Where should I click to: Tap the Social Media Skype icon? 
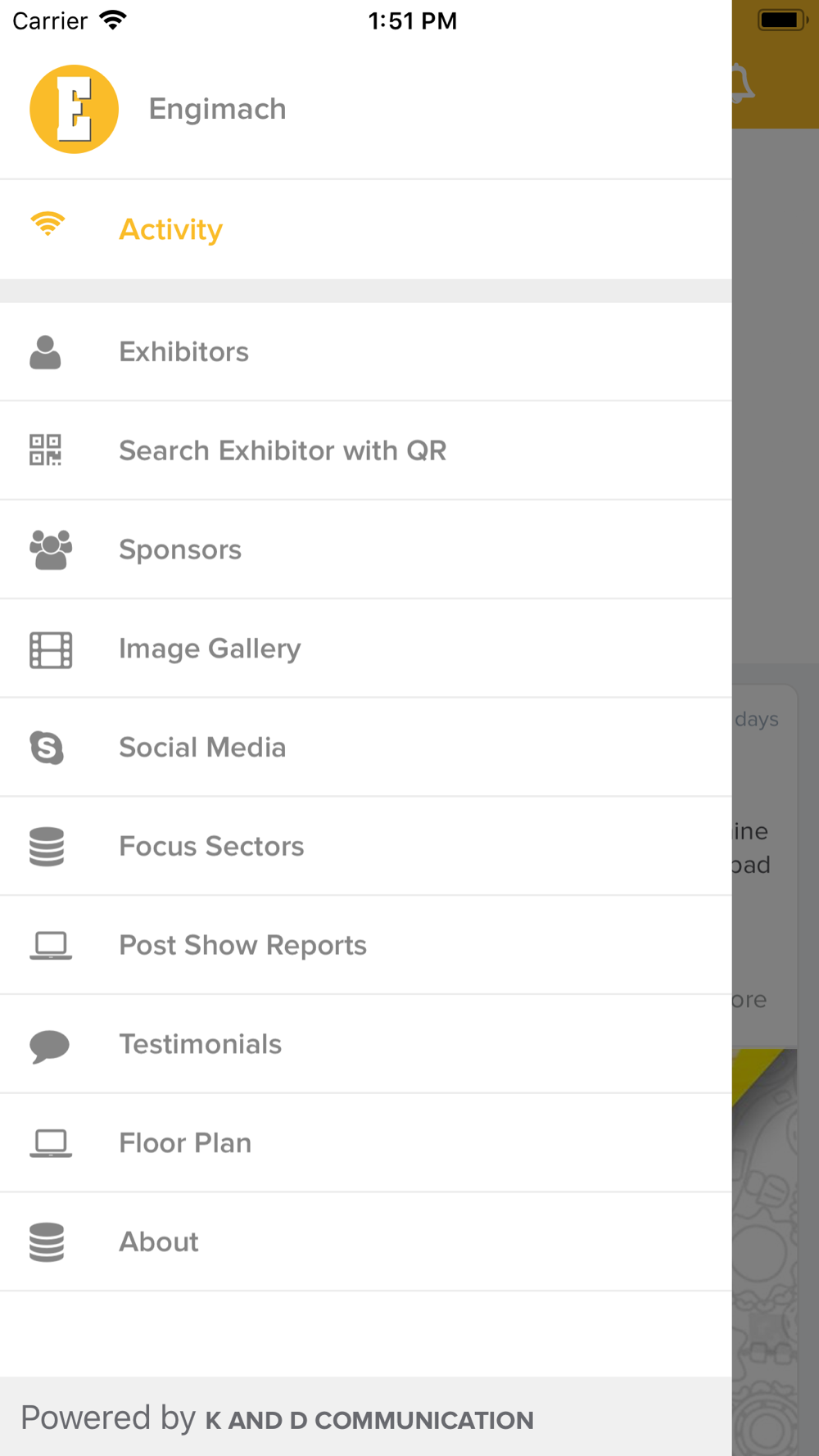coord(47,748)
